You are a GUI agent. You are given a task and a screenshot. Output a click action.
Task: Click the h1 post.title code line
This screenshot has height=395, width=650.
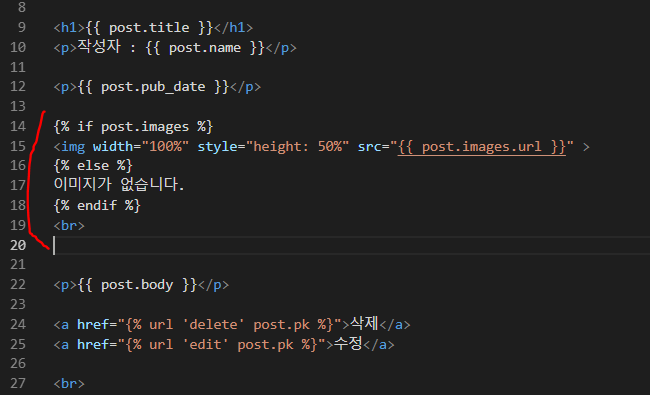pyautogui.click(x=153, y=27)
